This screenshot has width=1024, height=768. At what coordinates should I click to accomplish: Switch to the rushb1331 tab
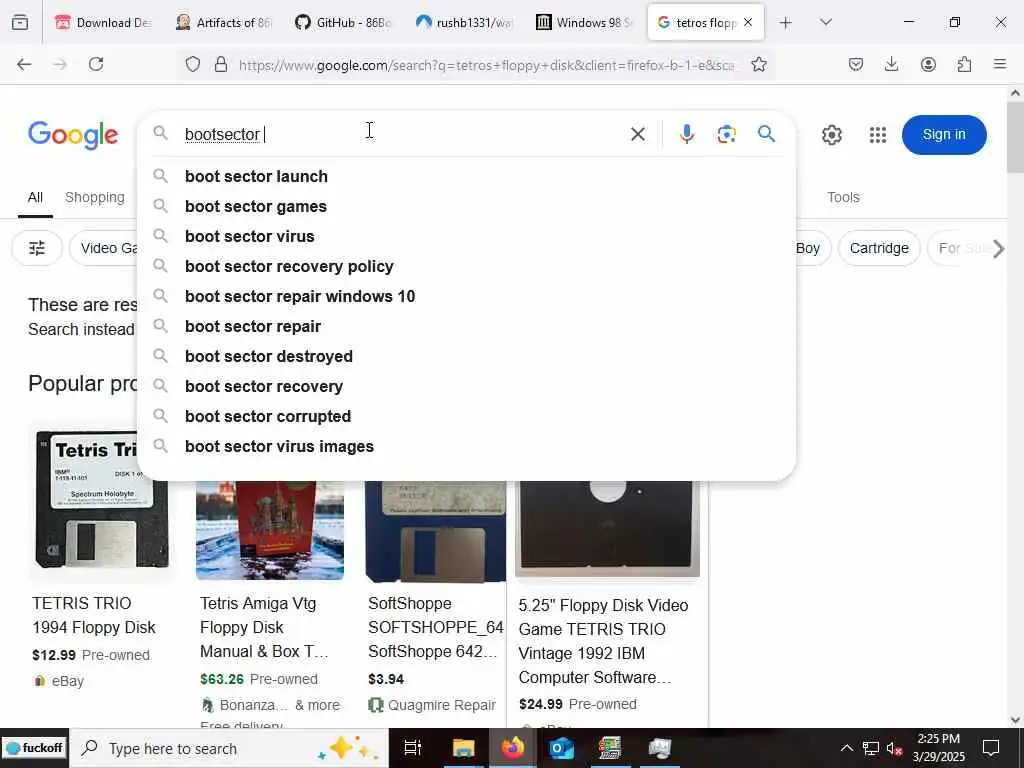tap(464, 22)
